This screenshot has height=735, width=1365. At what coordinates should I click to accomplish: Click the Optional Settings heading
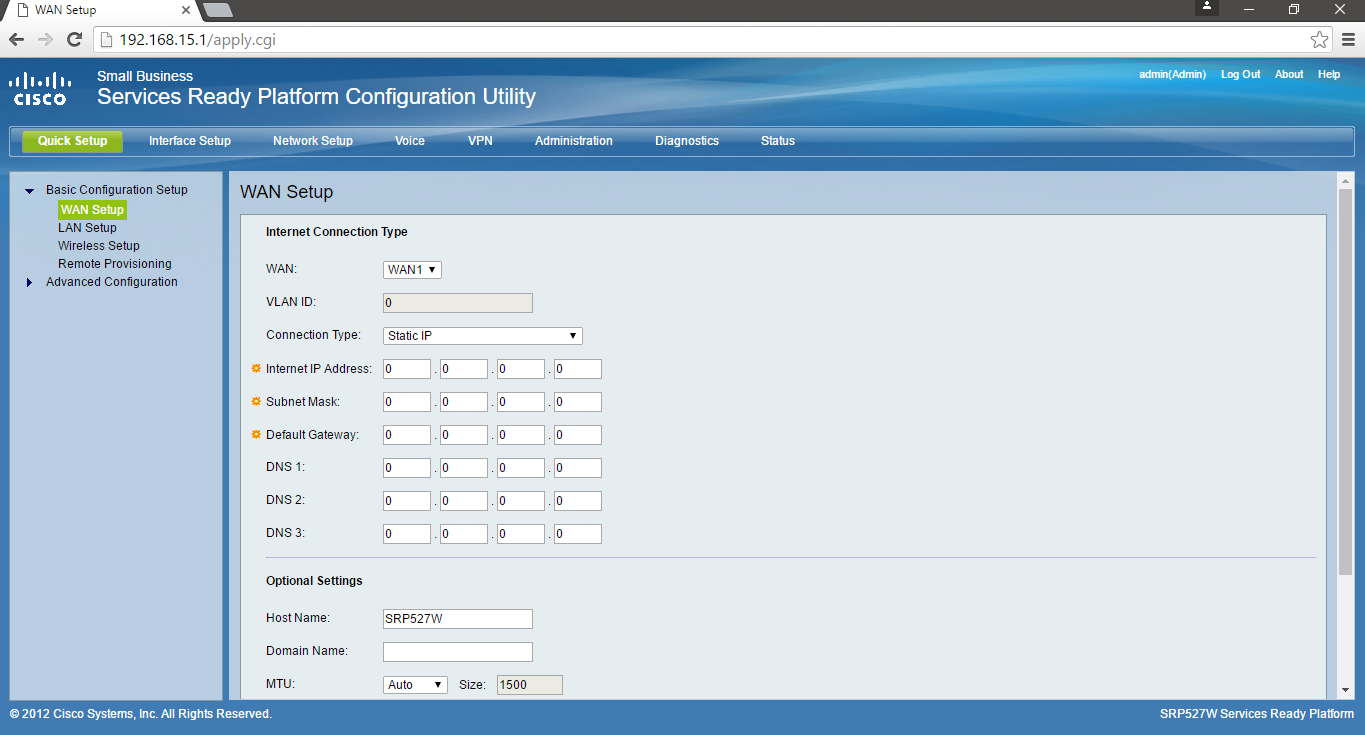pos(314,581)
